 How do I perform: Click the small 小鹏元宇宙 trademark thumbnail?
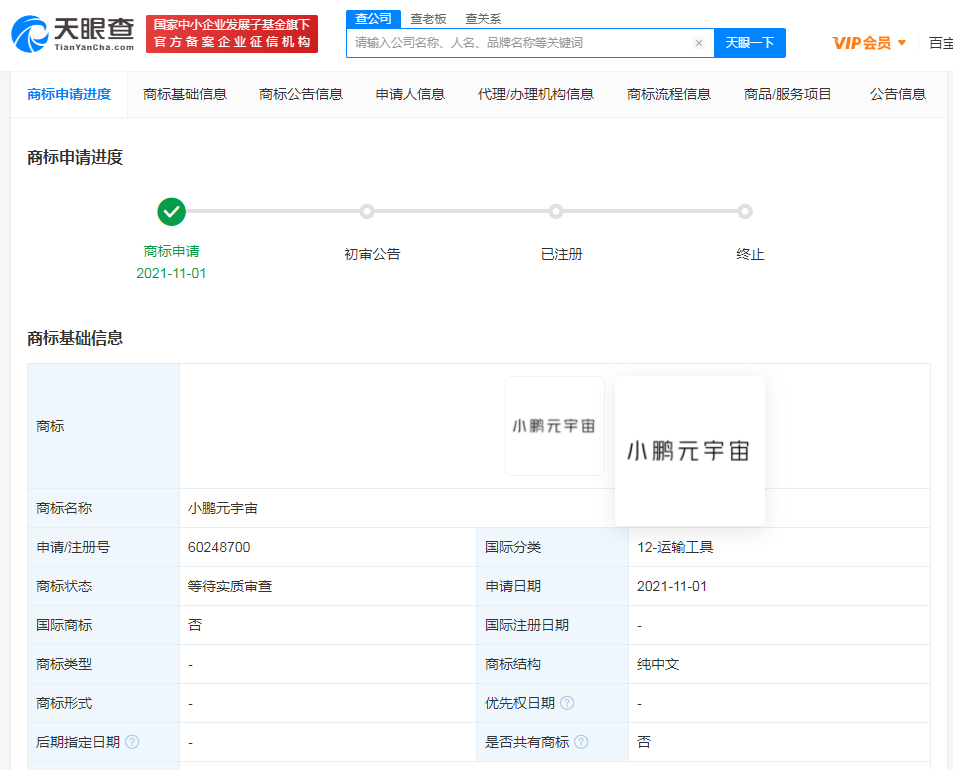(x=555, y=426)
